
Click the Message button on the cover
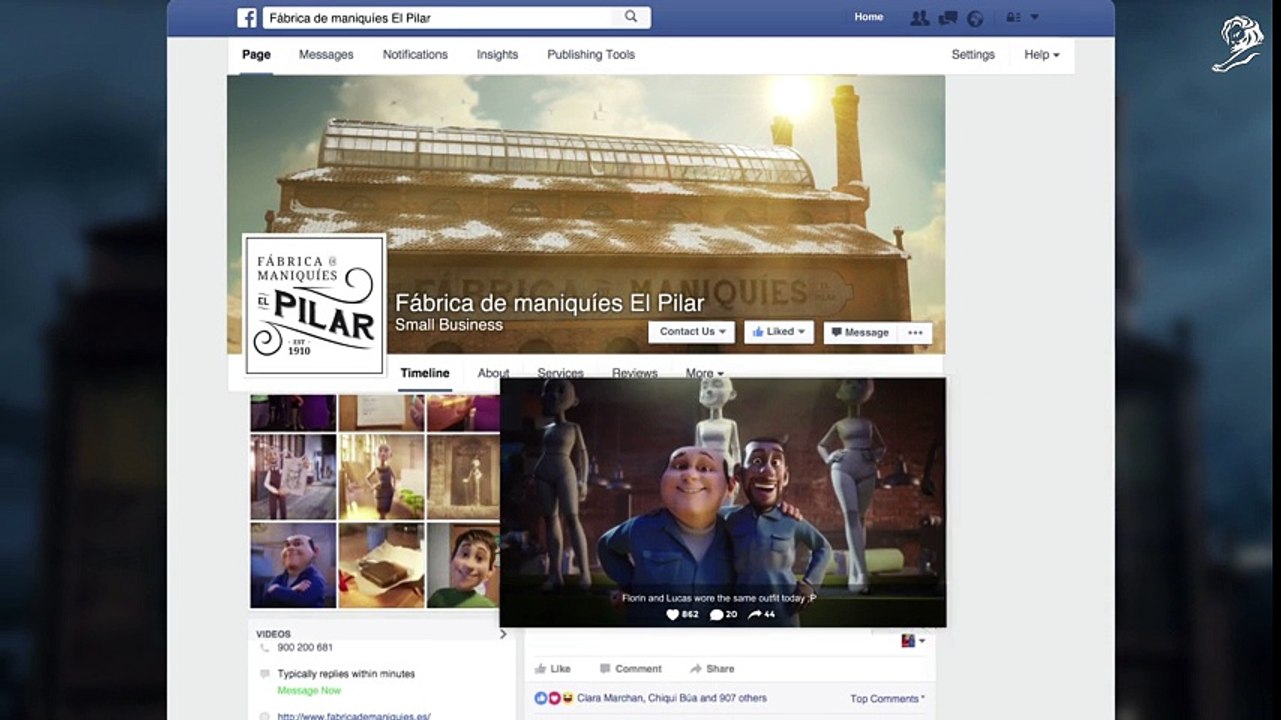pos(860,333)
